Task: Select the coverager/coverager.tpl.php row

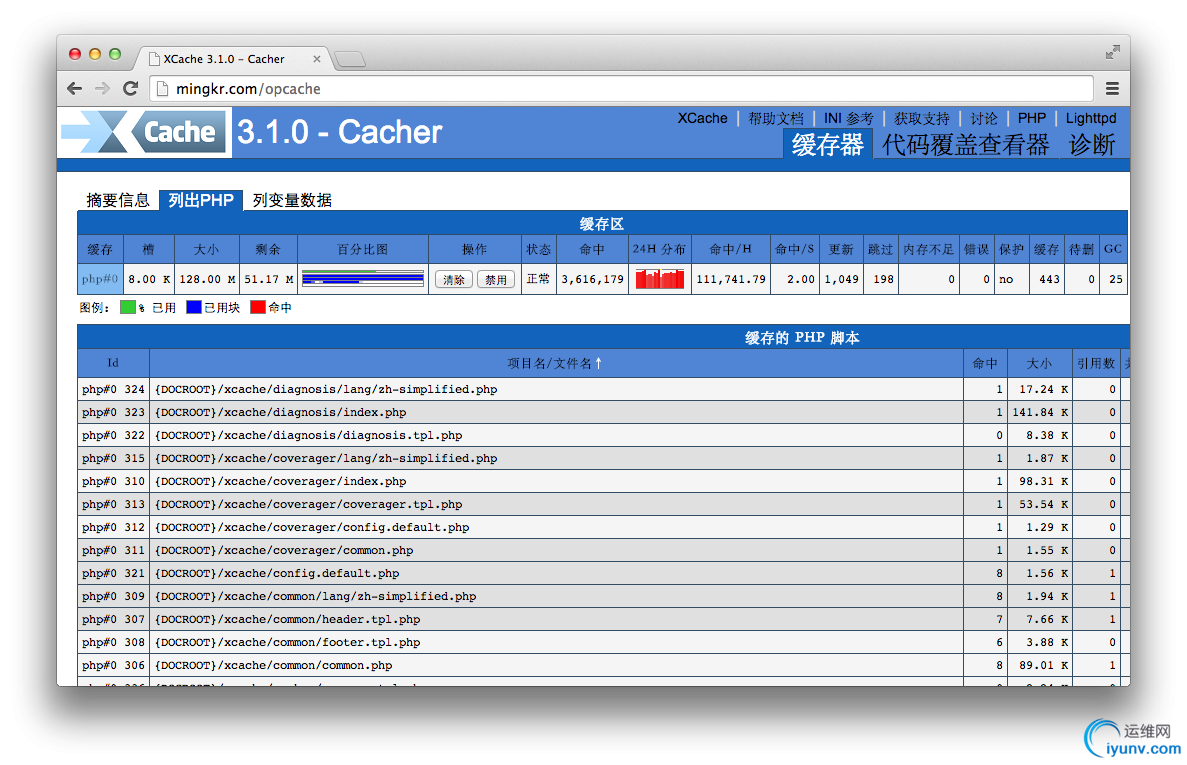Action: pyautogui.click(x=603, y=504)
